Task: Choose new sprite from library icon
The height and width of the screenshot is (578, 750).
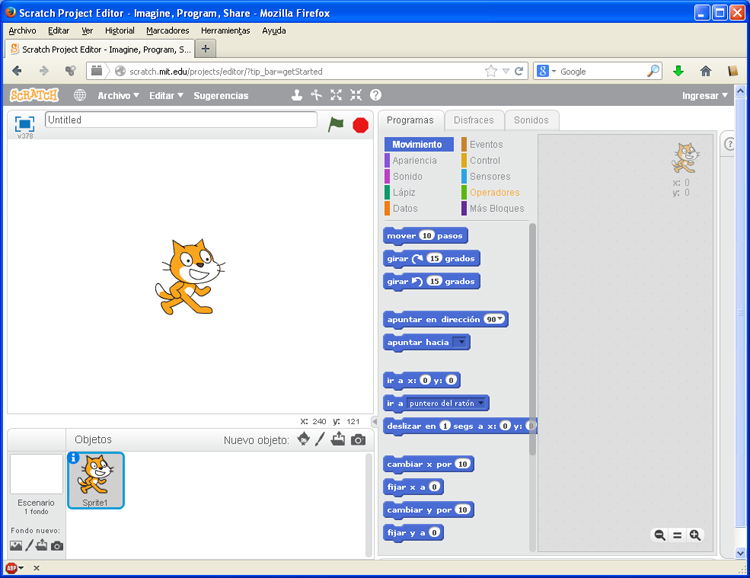Action: (303, 439)
